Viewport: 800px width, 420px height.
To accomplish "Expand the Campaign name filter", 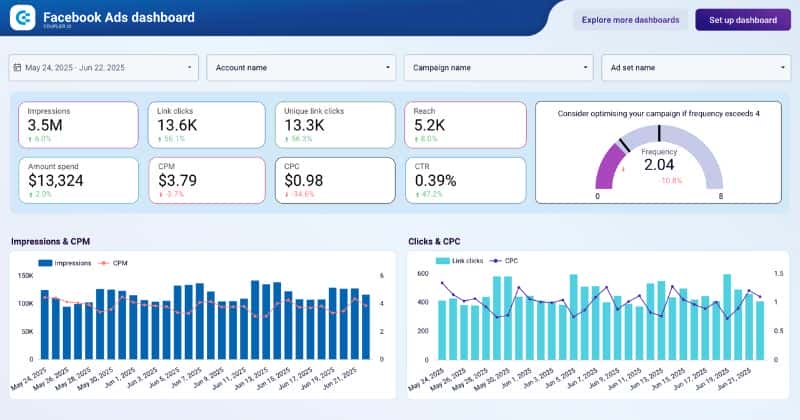I will click(499, 68).
